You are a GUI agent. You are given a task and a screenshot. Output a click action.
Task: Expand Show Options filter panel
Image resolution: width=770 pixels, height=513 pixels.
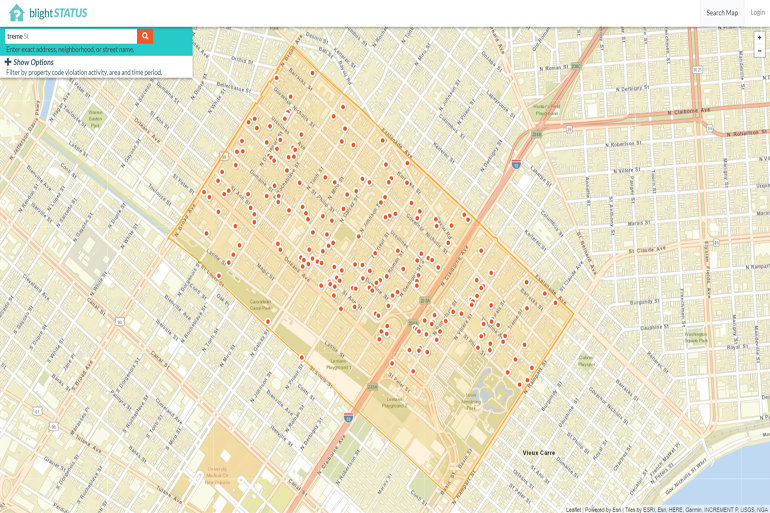[x=30, y=62]
